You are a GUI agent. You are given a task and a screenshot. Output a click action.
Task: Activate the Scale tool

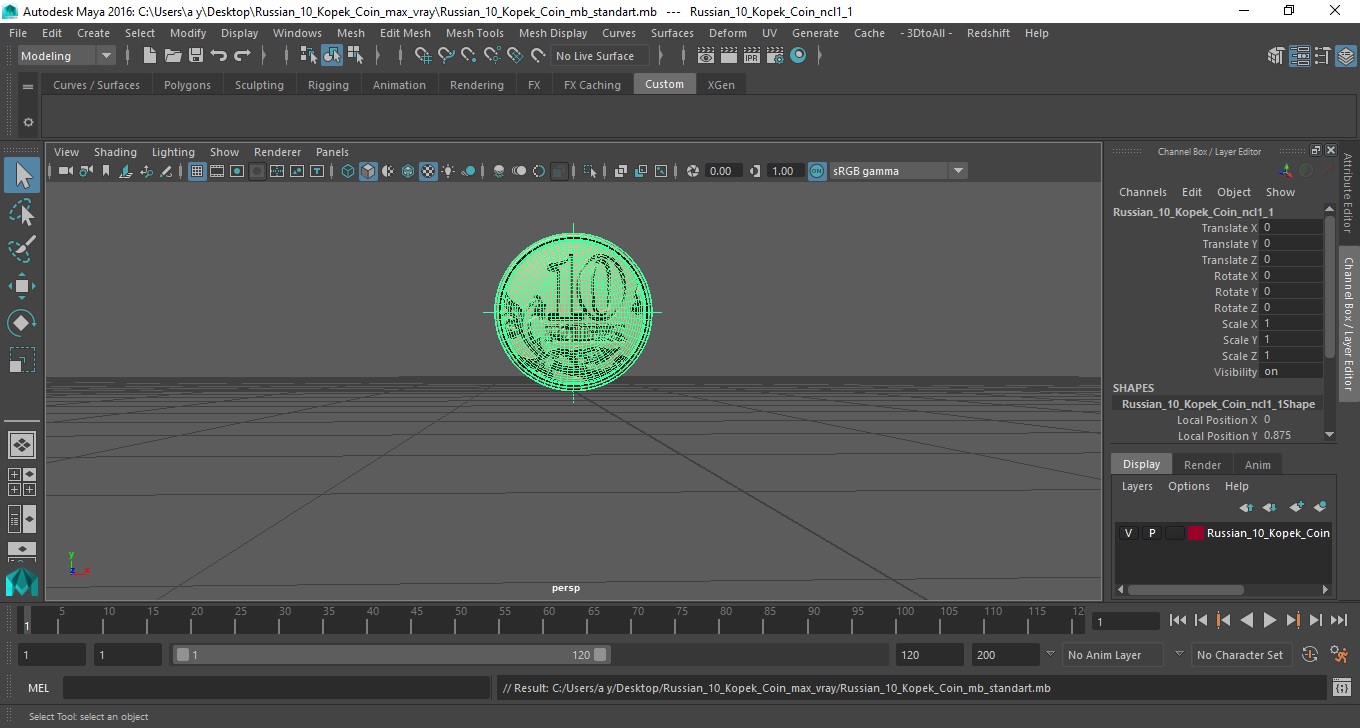(x=22, y=360)
